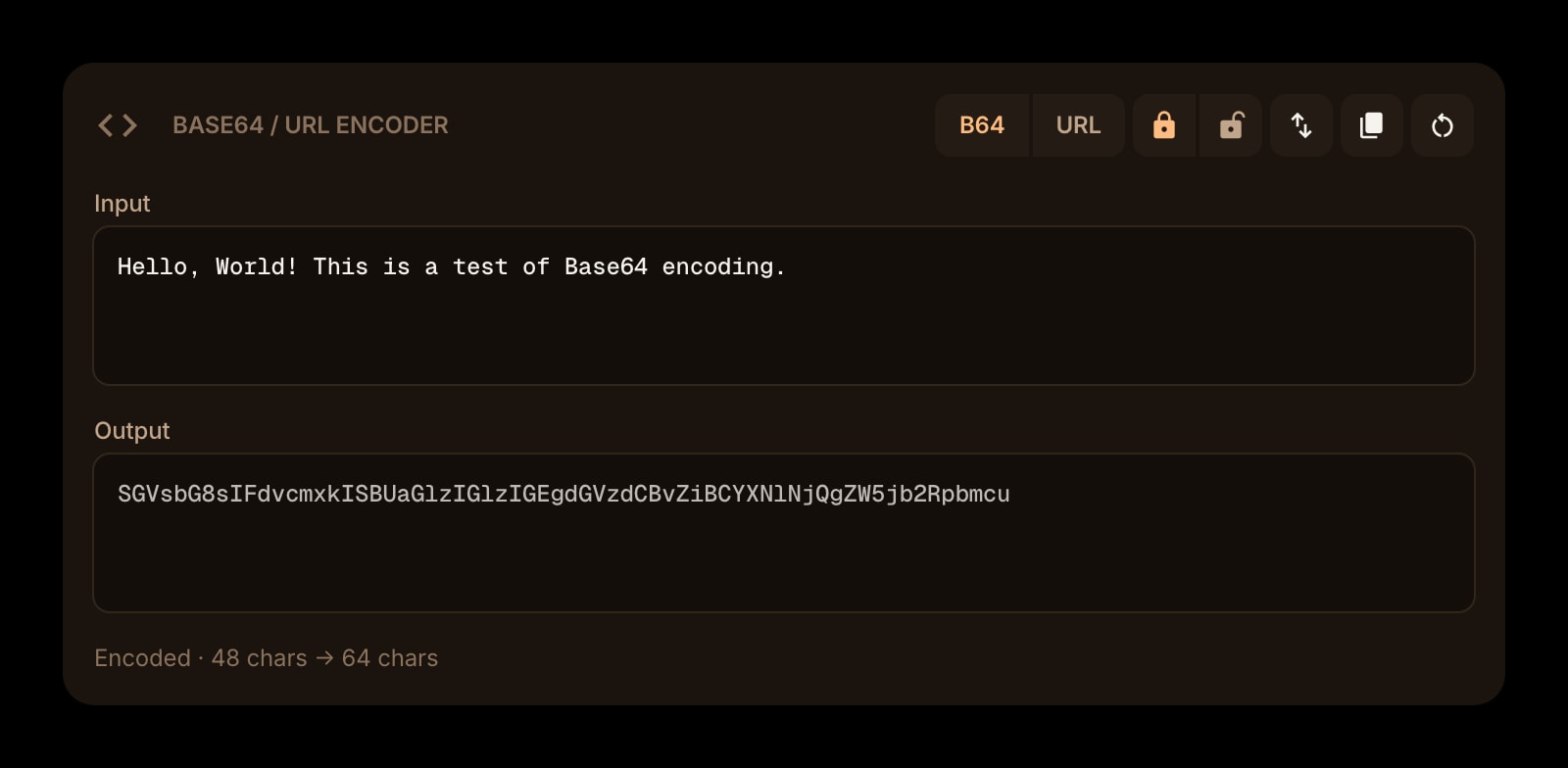Switch to the URL mode tab
This screenshot has width=1568, height=768.
[x=1077, y=125]
